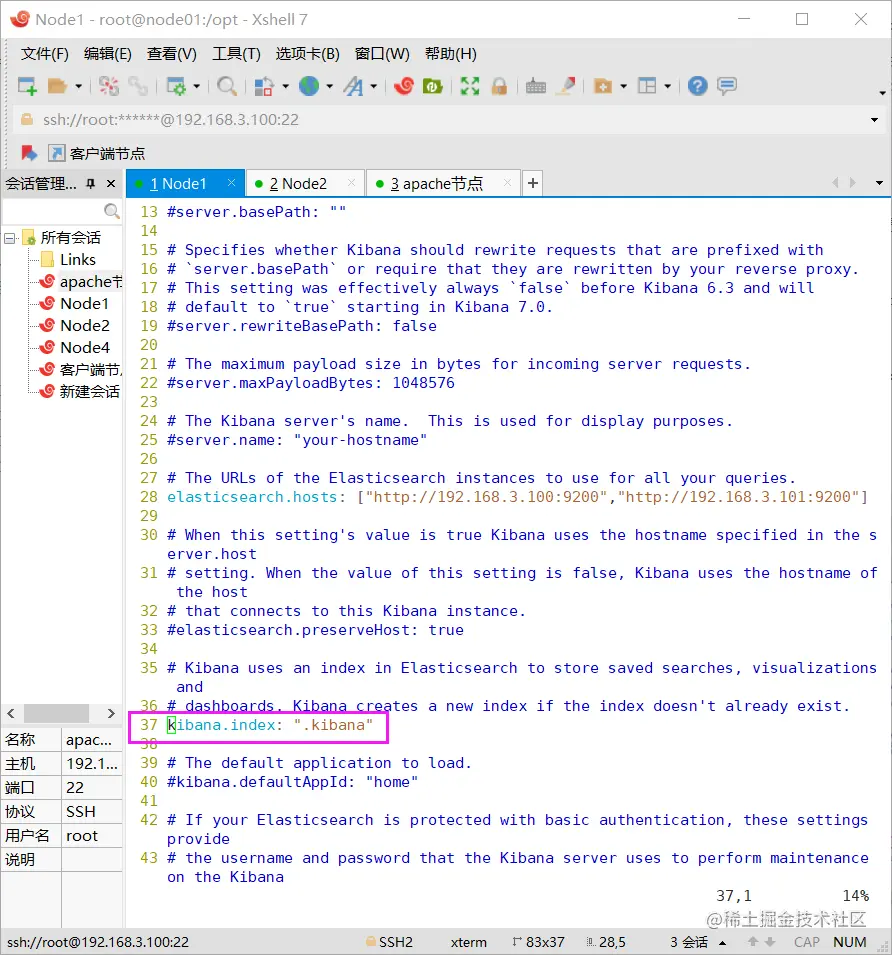Viewport: 892px width, 955px height.
Task: Click the Reconnect link icon
Action: 138,86
